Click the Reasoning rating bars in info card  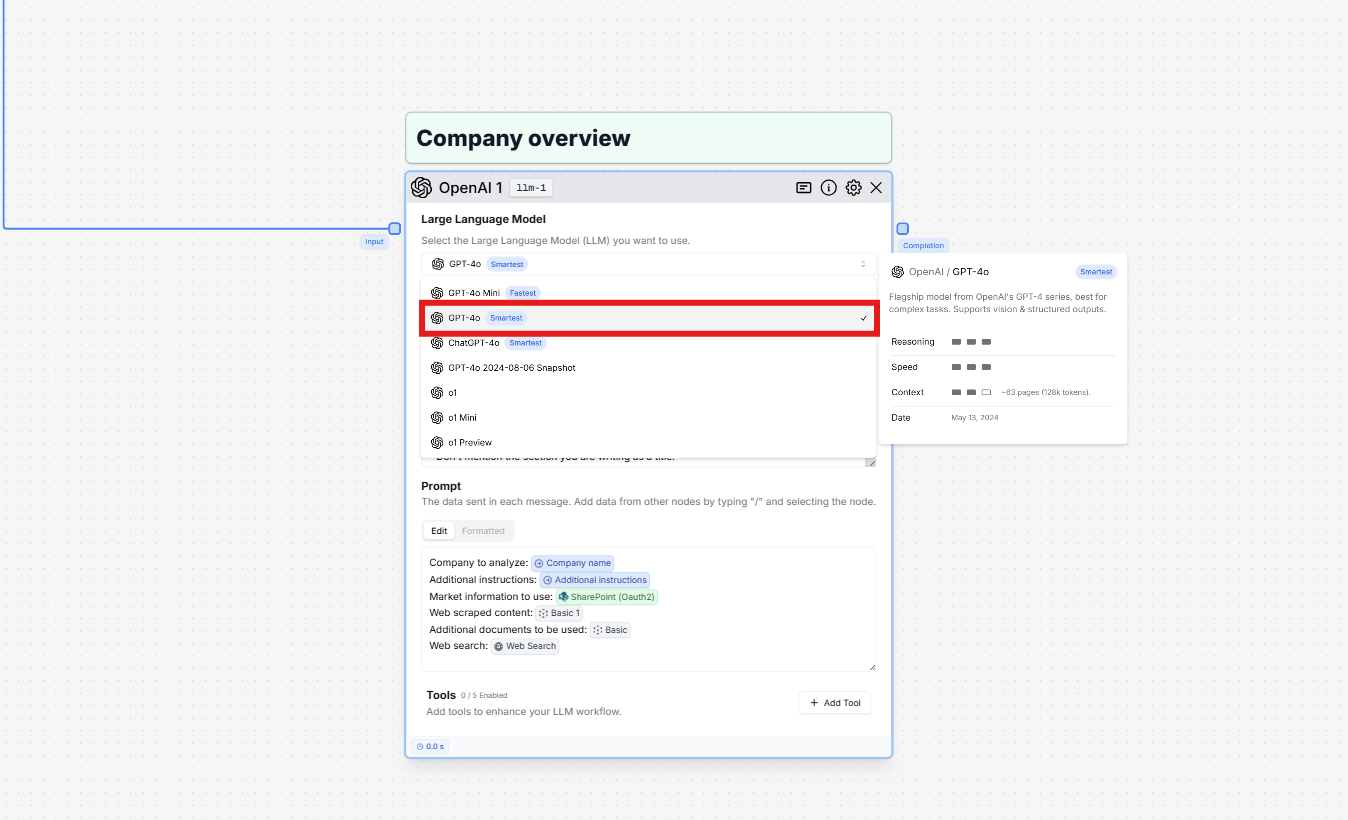coord(971,342)
